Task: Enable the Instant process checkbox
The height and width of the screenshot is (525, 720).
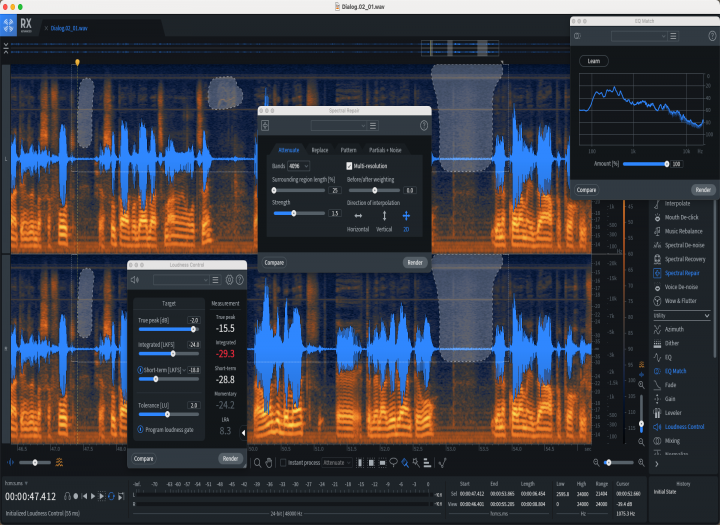Action: (283, 463)
